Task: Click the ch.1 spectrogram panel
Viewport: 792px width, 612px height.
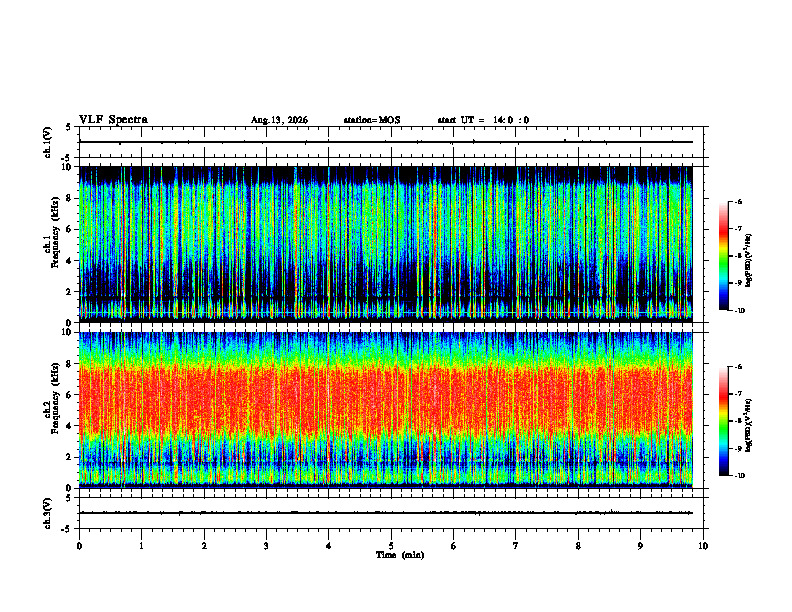Action: click(x=386, y=244)
